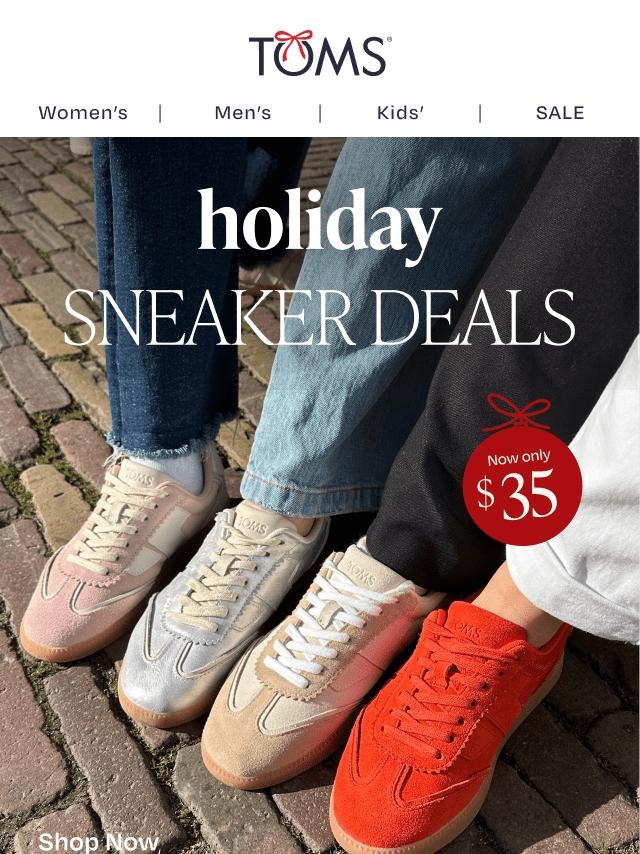Image resolution: width=640 pixels, height=854 pixels.
Task: Open the Women's category link
Action: 83,113
